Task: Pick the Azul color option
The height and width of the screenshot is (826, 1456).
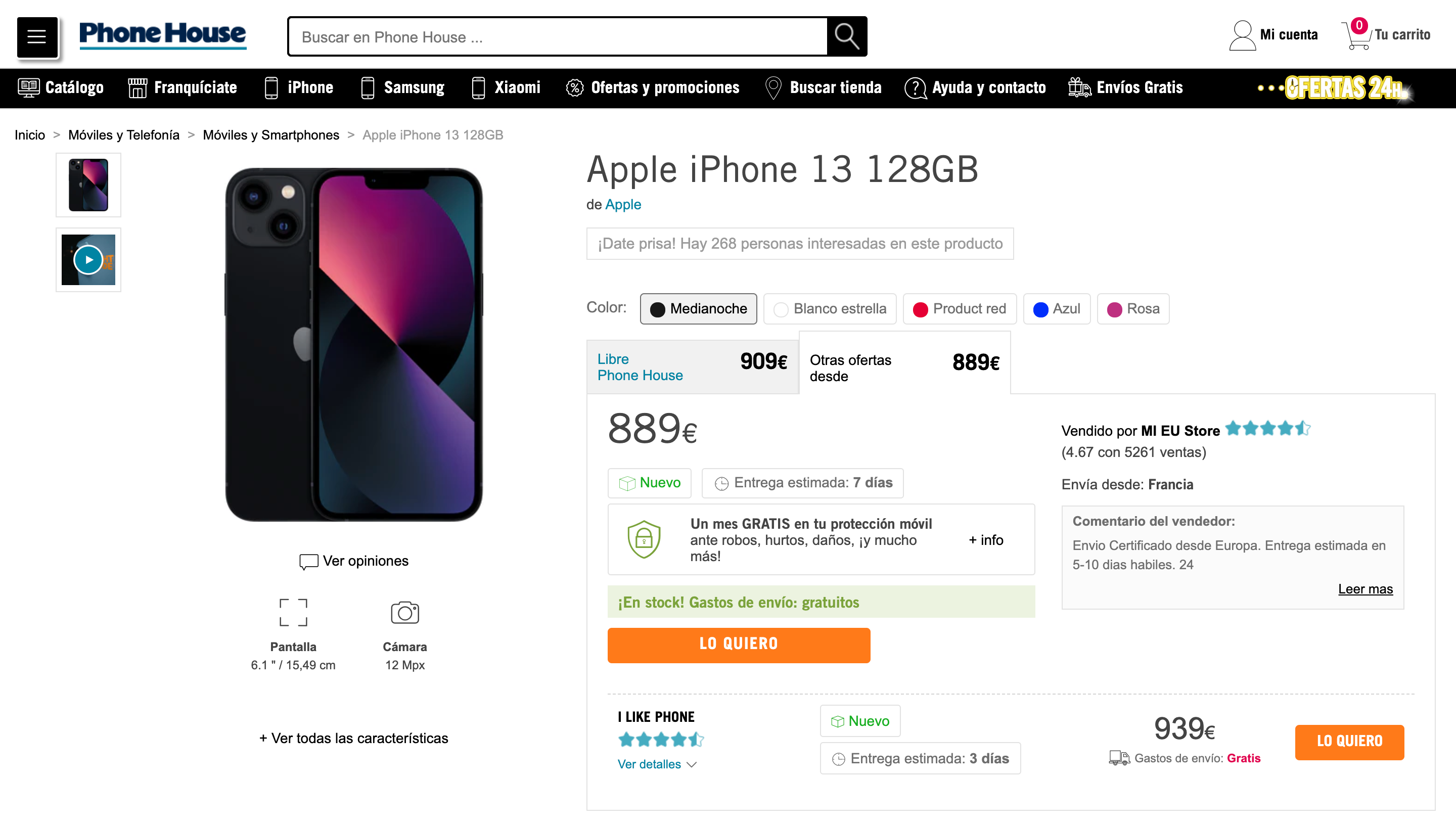Action: [x=1056, y=309]
